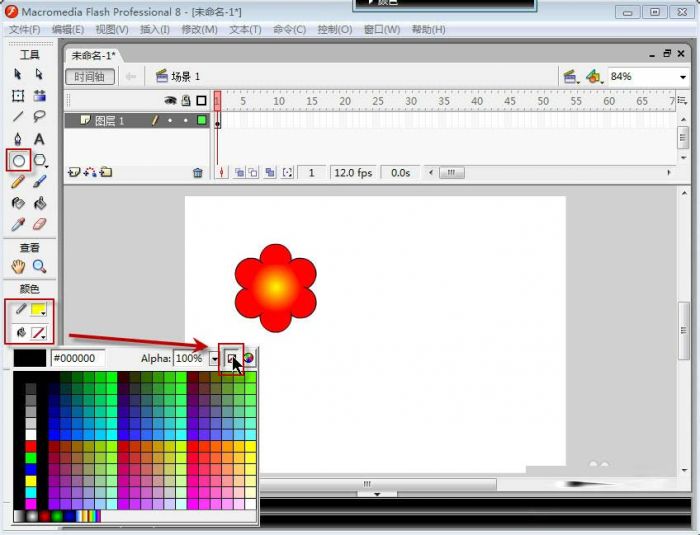Click the 时间轴 timeline button
This screenshot has width=700, height=535.
click(x=90, y=77)
